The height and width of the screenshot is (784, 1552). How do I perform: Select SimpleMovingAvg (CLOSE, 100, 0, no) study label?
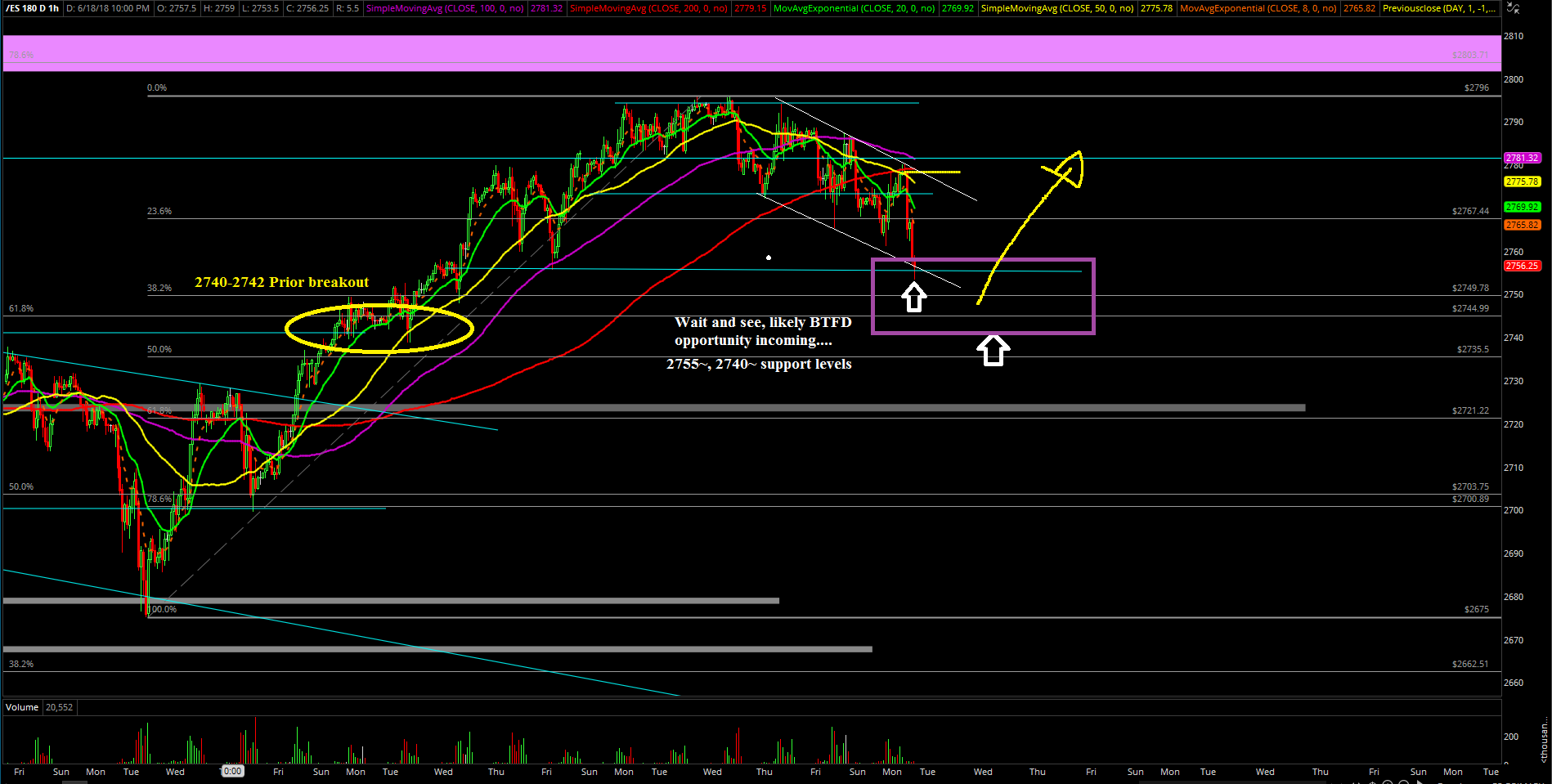(x=445, y=8)
